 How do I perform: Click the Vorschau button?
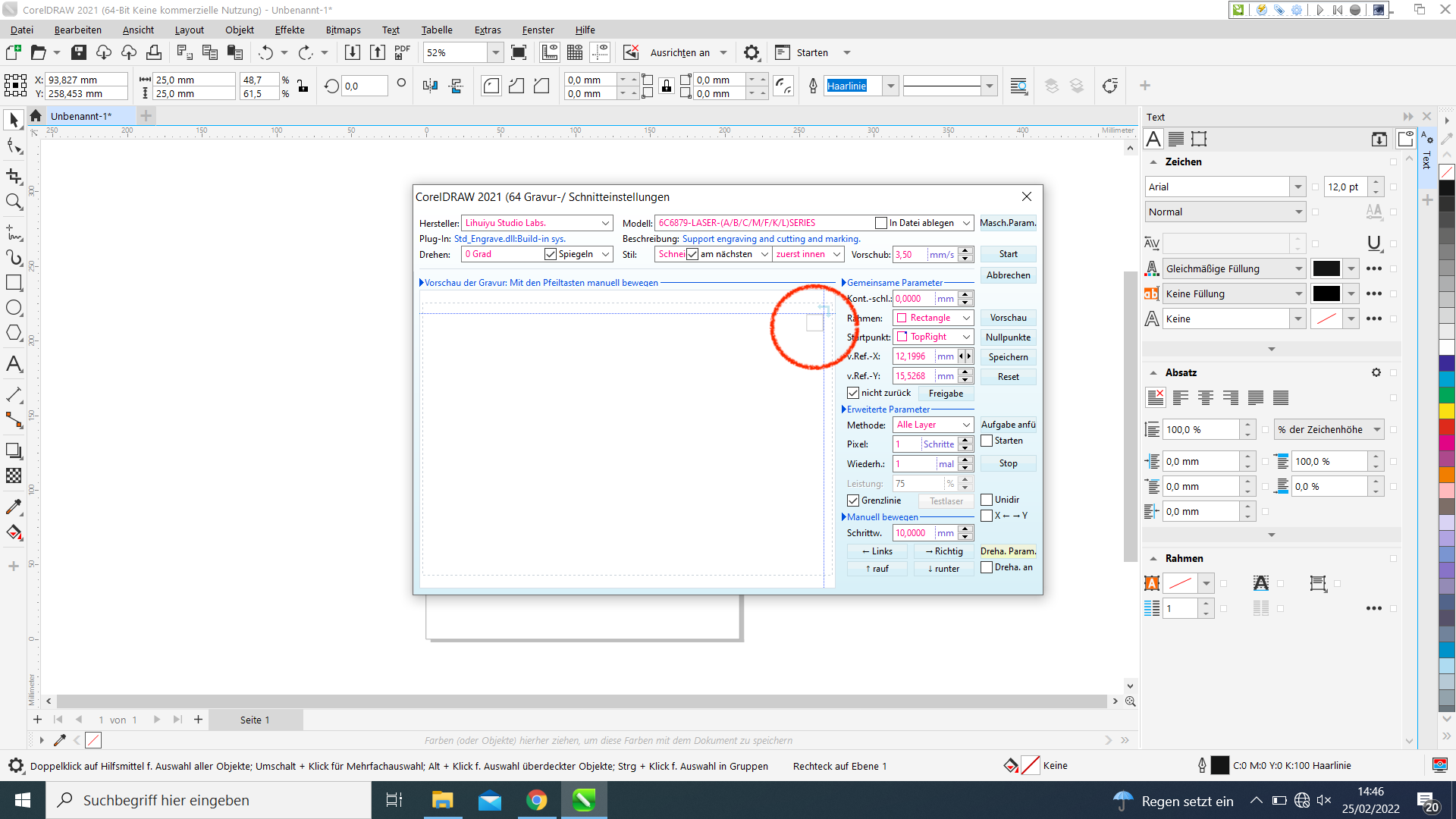tap(1008, 318)
